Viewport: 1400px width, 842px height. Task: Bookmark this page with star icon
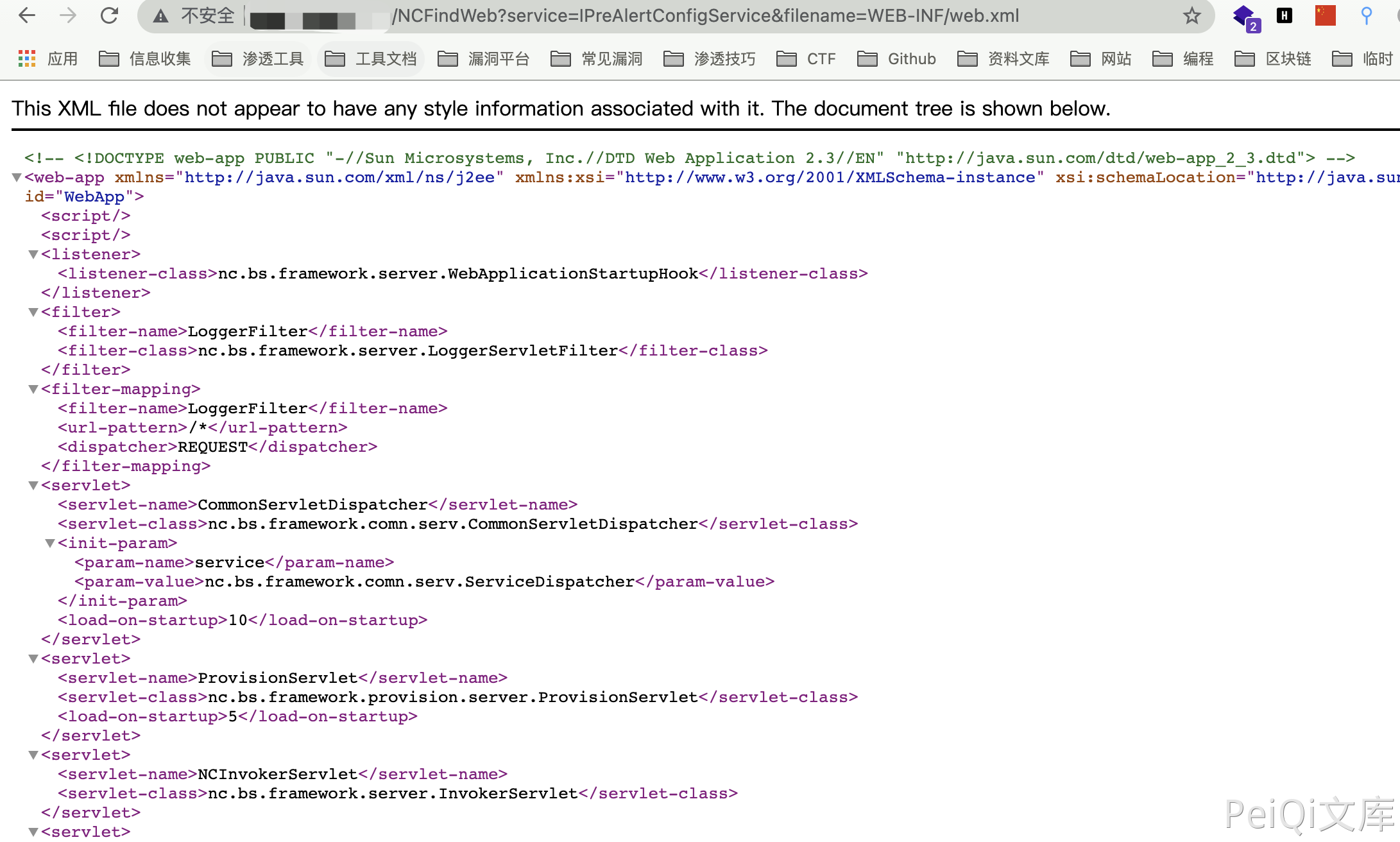[1191, 15]
